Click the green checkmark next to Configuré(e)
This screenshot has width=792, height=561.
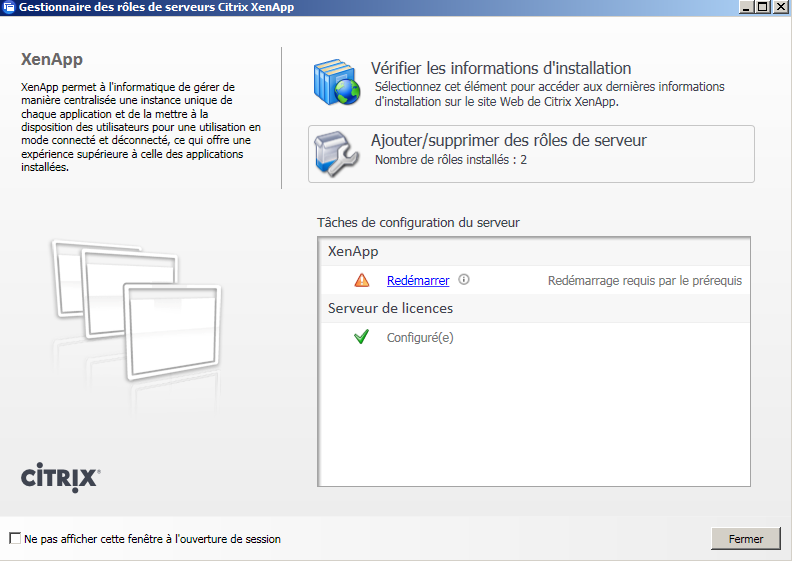pos(362,337)
